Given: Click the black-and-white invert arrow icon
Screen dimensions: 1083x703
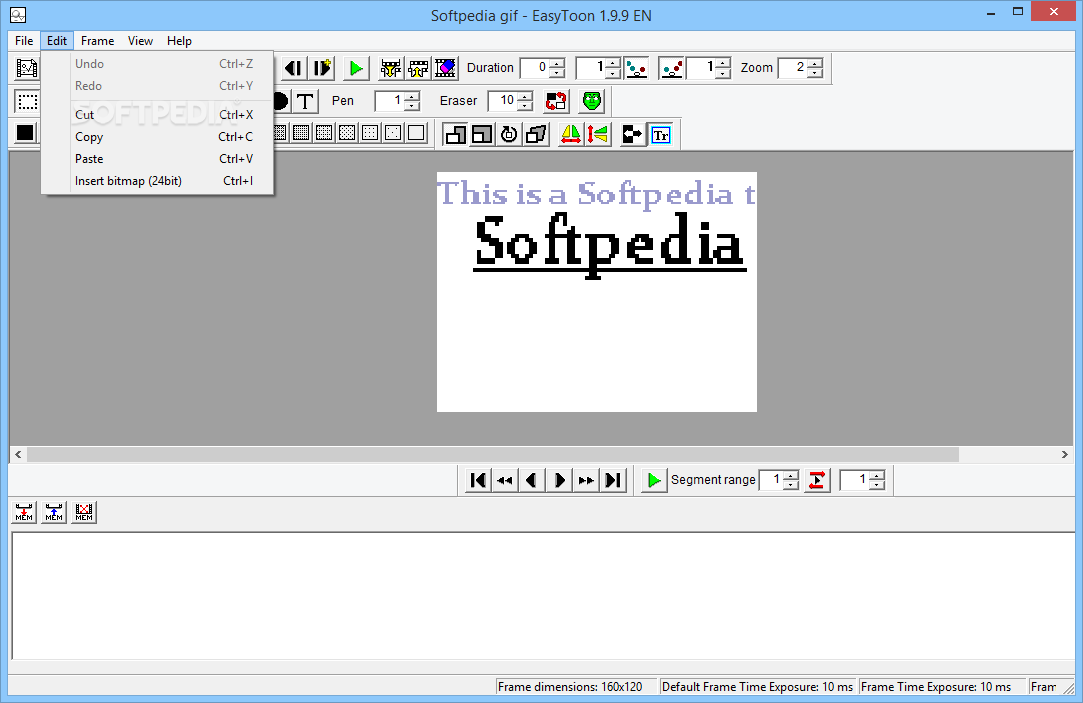Looking at the screenshot, I should [632, 135].
